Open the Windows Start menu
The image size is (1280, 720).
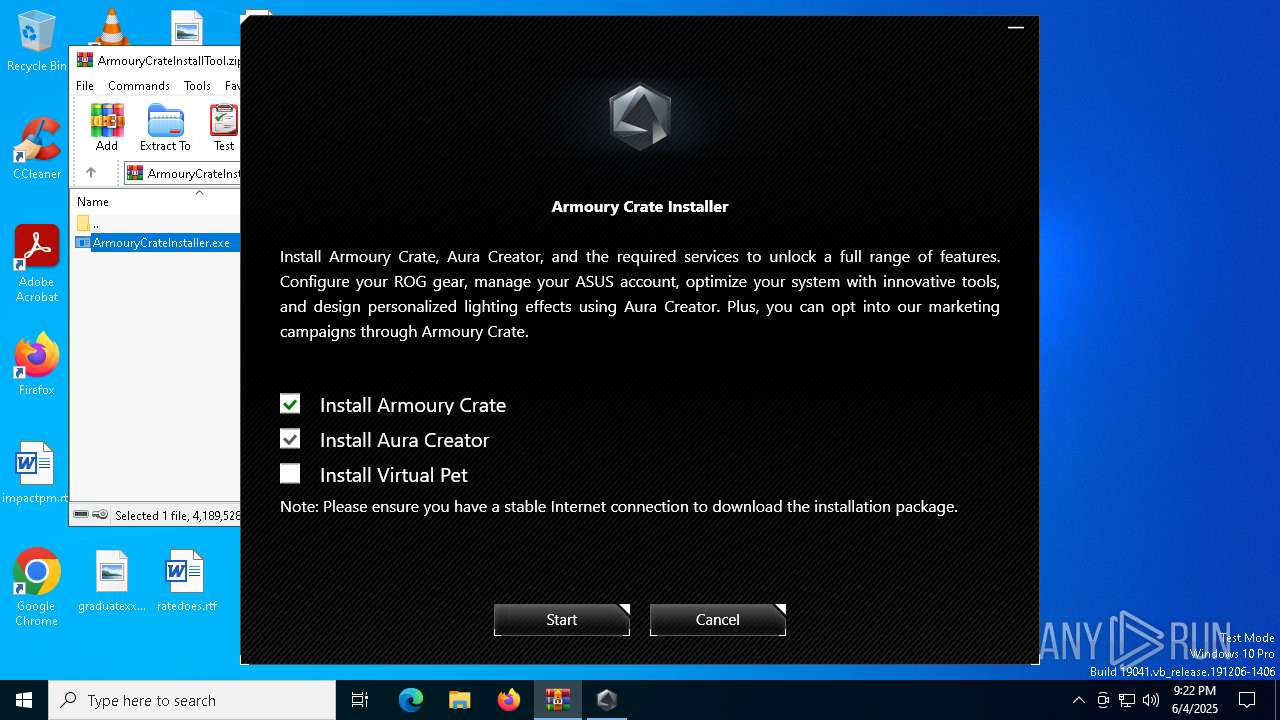point(24,700)
